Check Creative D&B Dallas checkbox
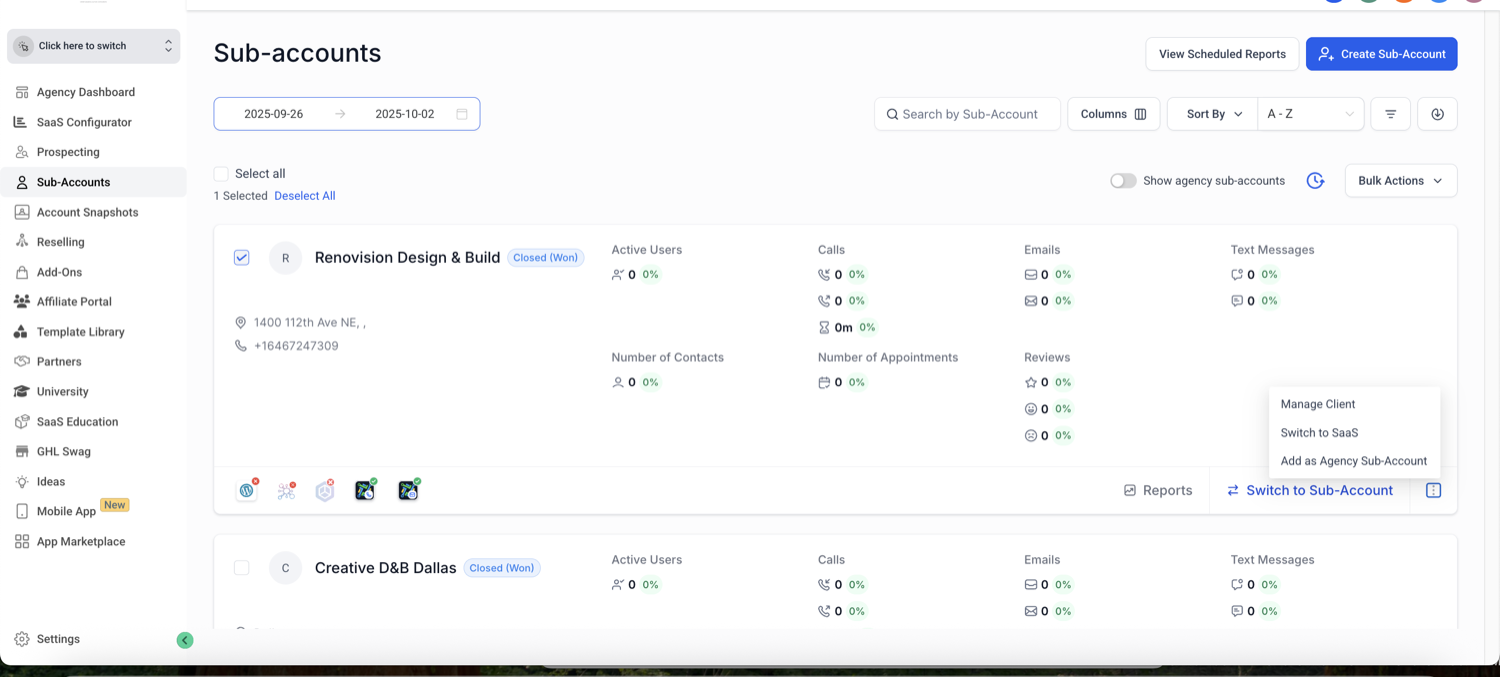Viewport: 1500px width, 677px height. pos(242,568)
